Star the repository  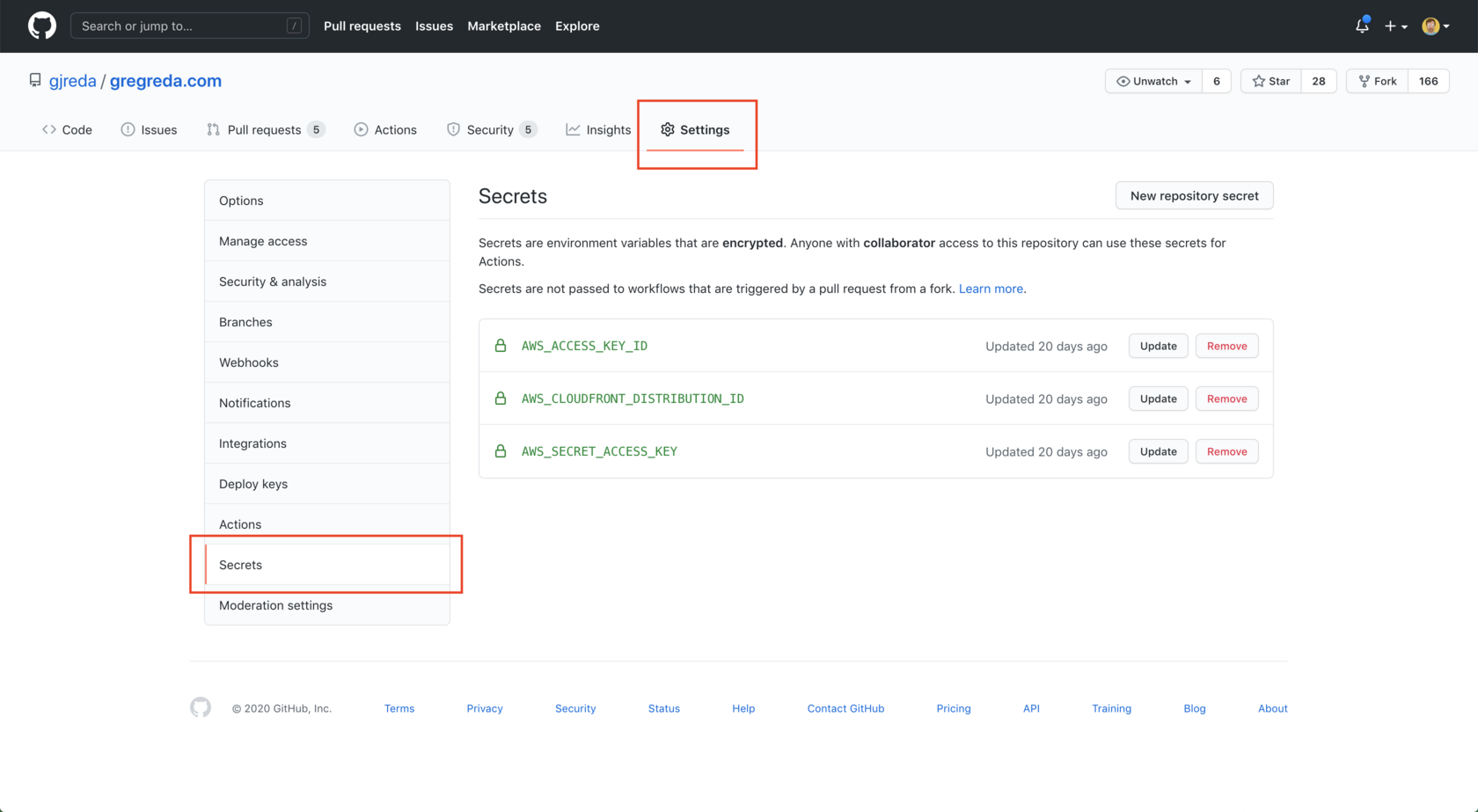coord(1270,81)
